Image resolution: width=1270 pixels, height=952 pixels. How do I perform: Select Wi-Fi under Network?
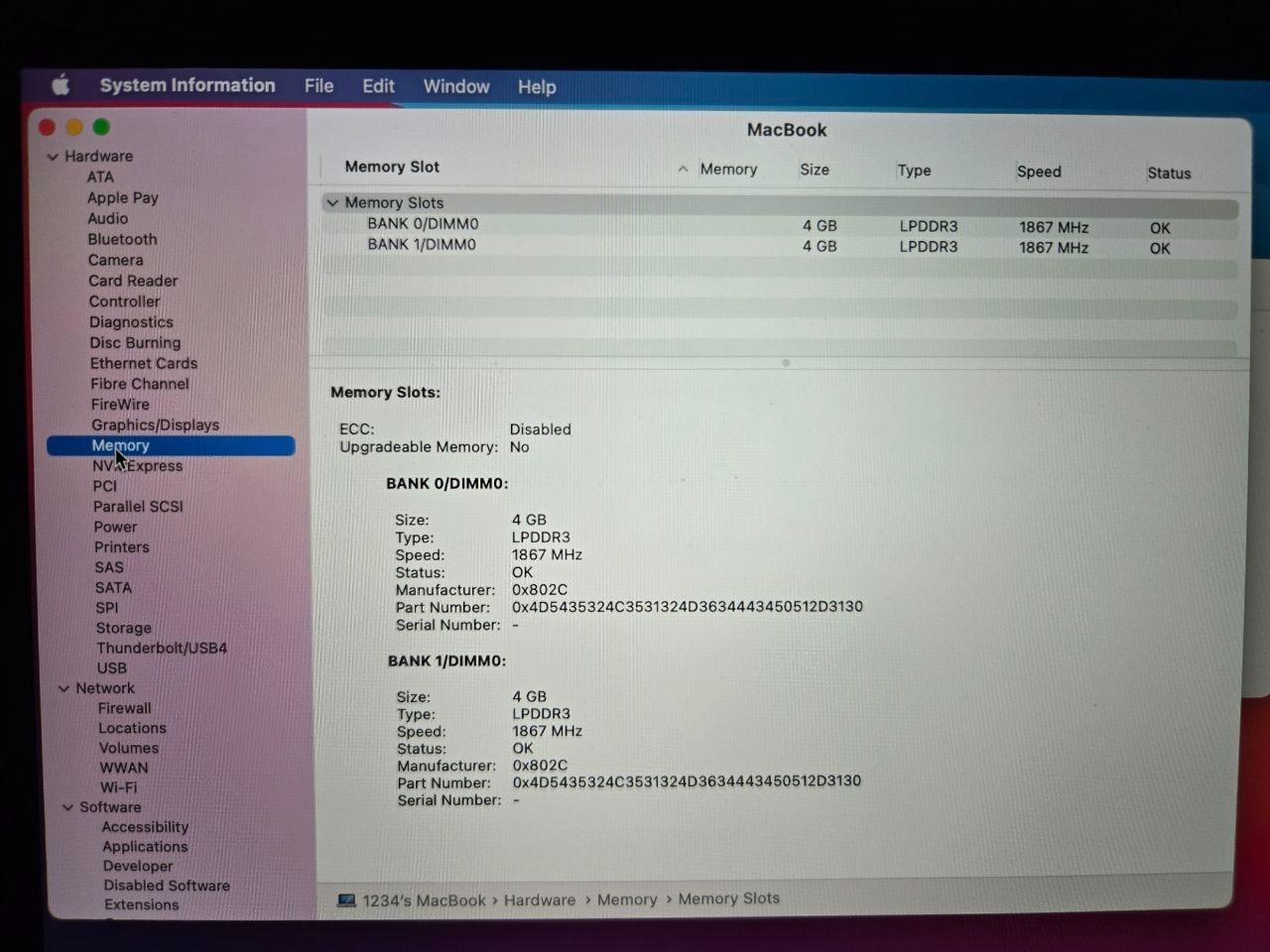pyautogui.click(x=118, y=787)
